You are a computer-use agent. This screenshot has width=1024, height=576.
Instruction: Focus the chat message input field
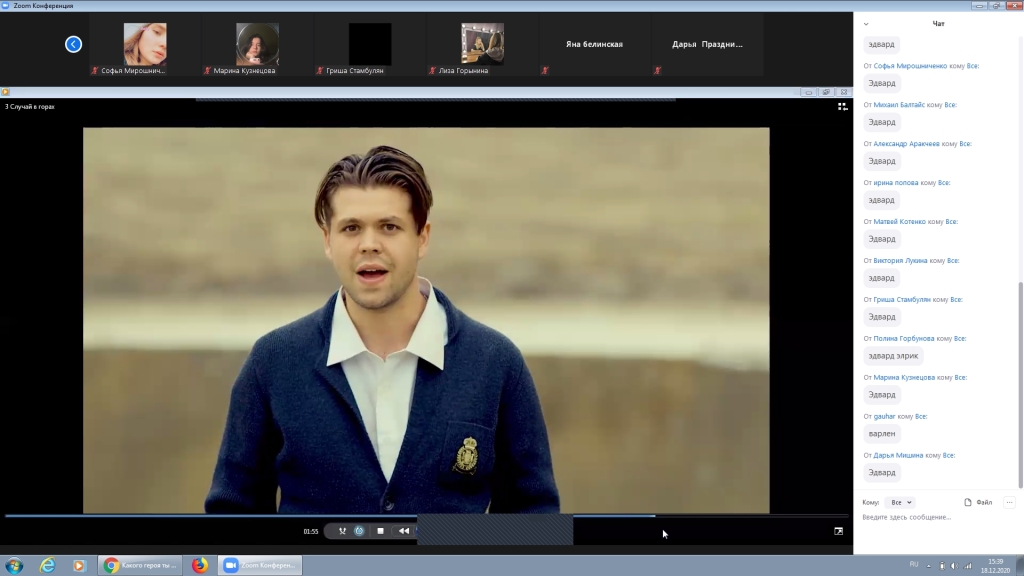coord(938,517)
